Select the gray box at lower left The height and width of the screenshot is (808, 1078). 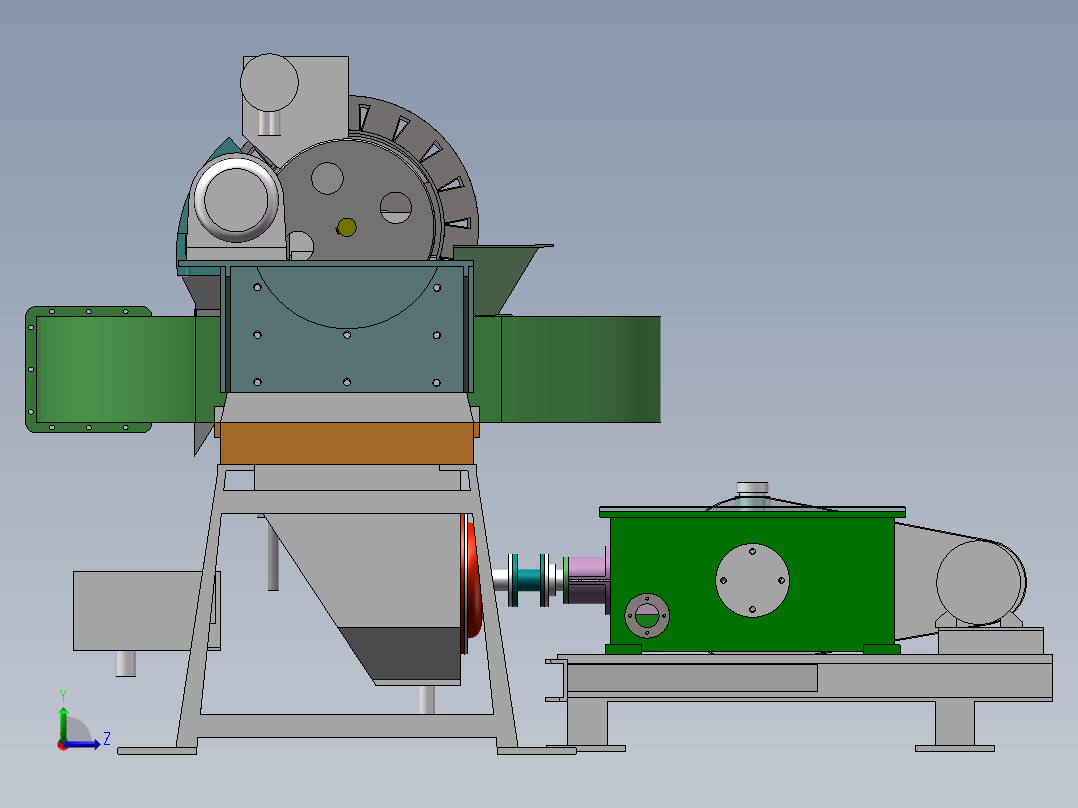coord(141,611)
